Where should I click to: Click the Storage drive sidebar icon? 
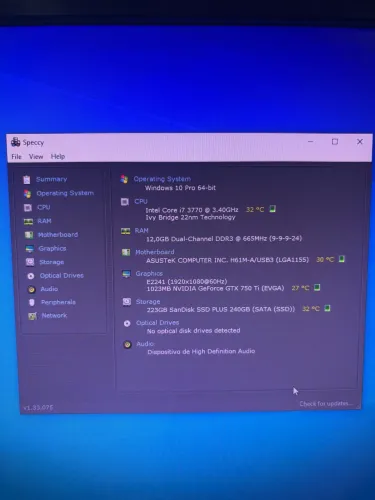30,262
